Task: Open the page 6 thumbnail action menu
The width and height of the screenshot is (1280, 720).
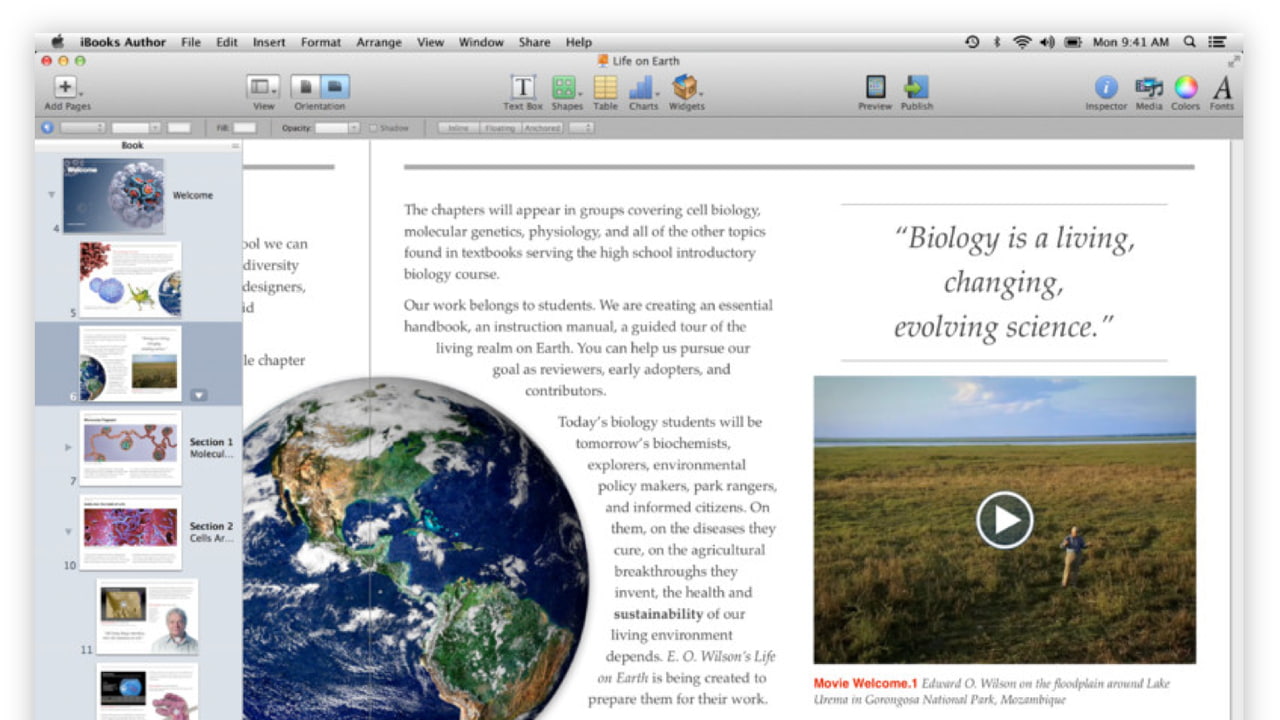Action: 199,395
